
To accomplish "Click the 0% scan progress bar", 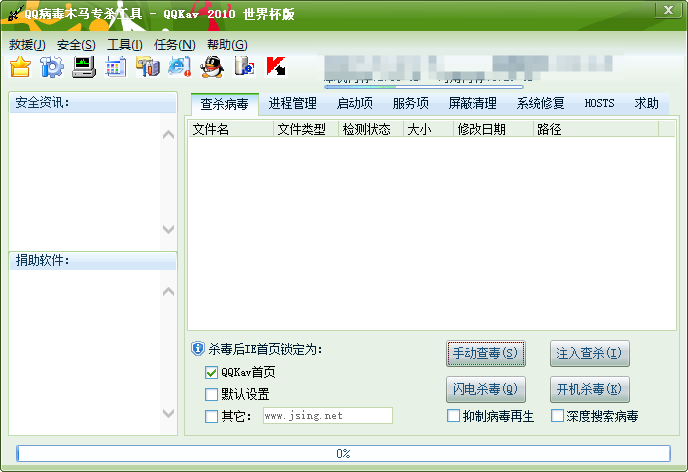I will pyautogui.click(x=344, y=454).
